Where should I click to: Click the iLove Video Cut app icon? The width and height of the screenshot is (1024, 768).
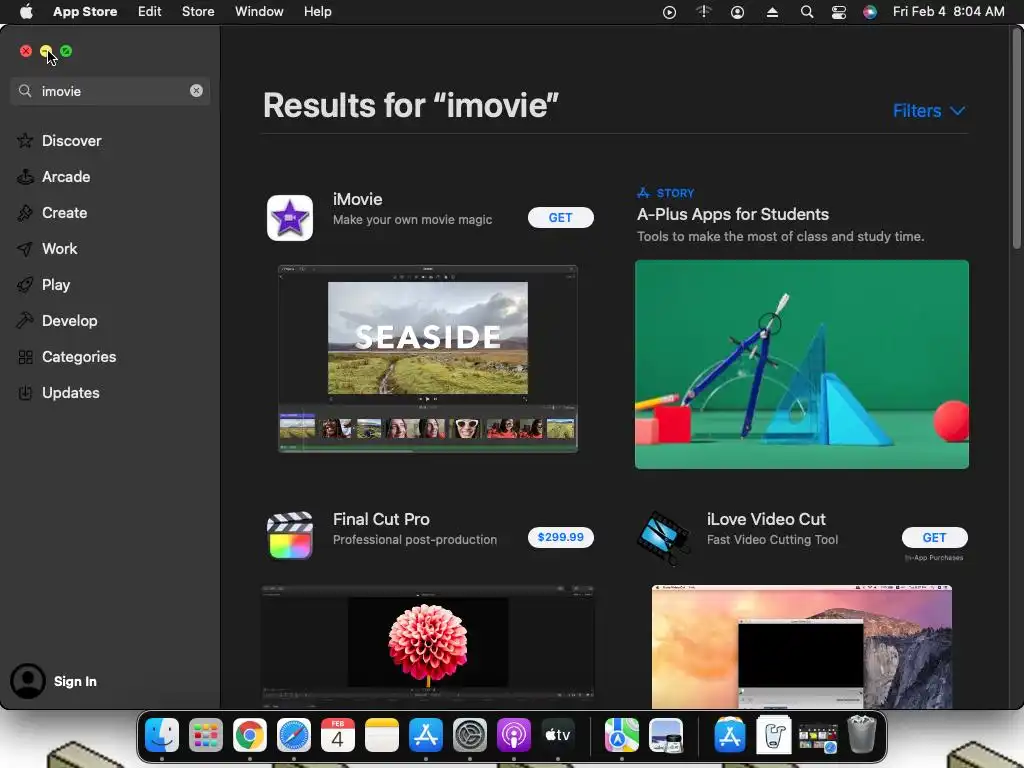(663, 537)
